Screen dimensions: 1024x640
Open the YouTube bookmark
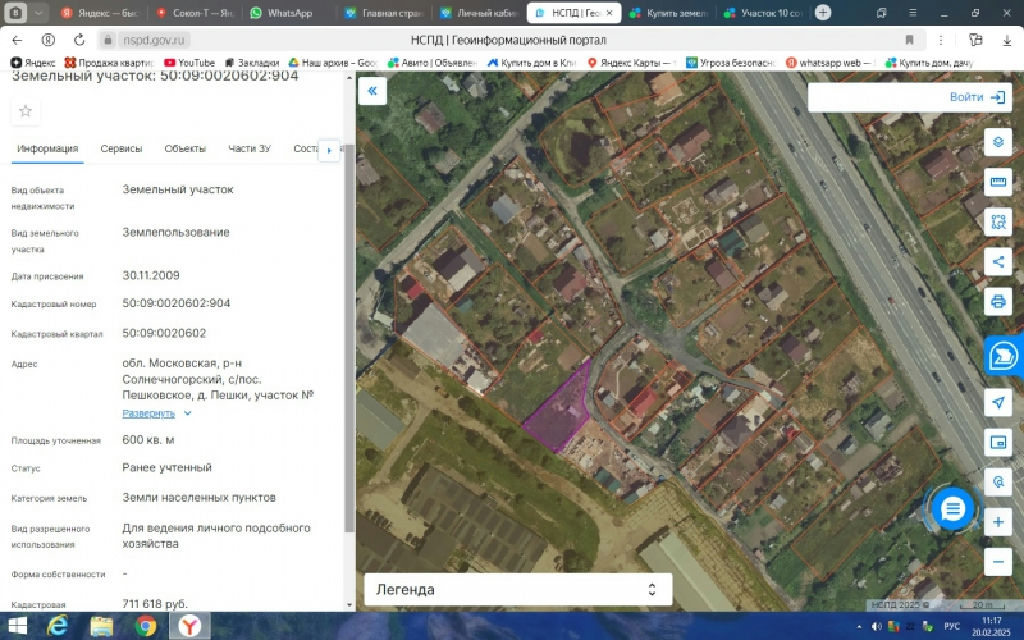click(189, 63)
